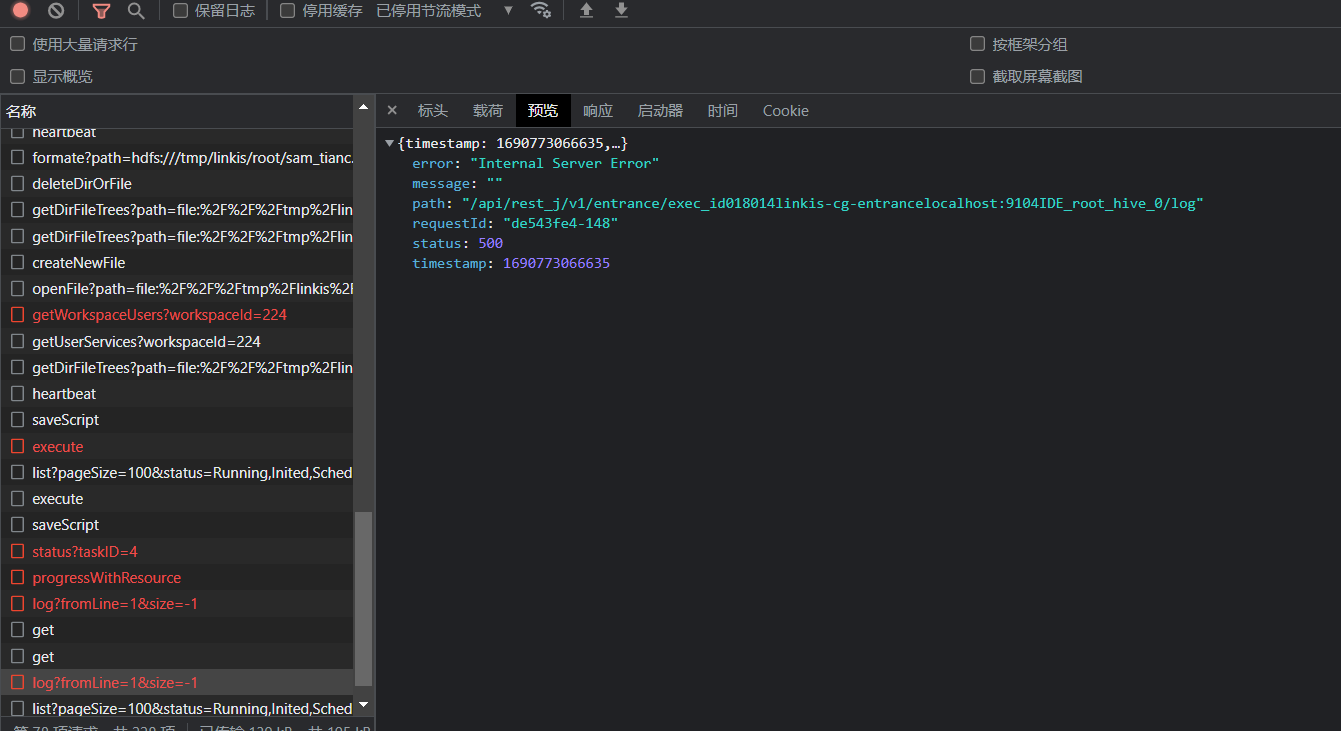Select highlighted log?fromLine=1&size=-1 request
1341x731 pixels.
pos(177,683)
